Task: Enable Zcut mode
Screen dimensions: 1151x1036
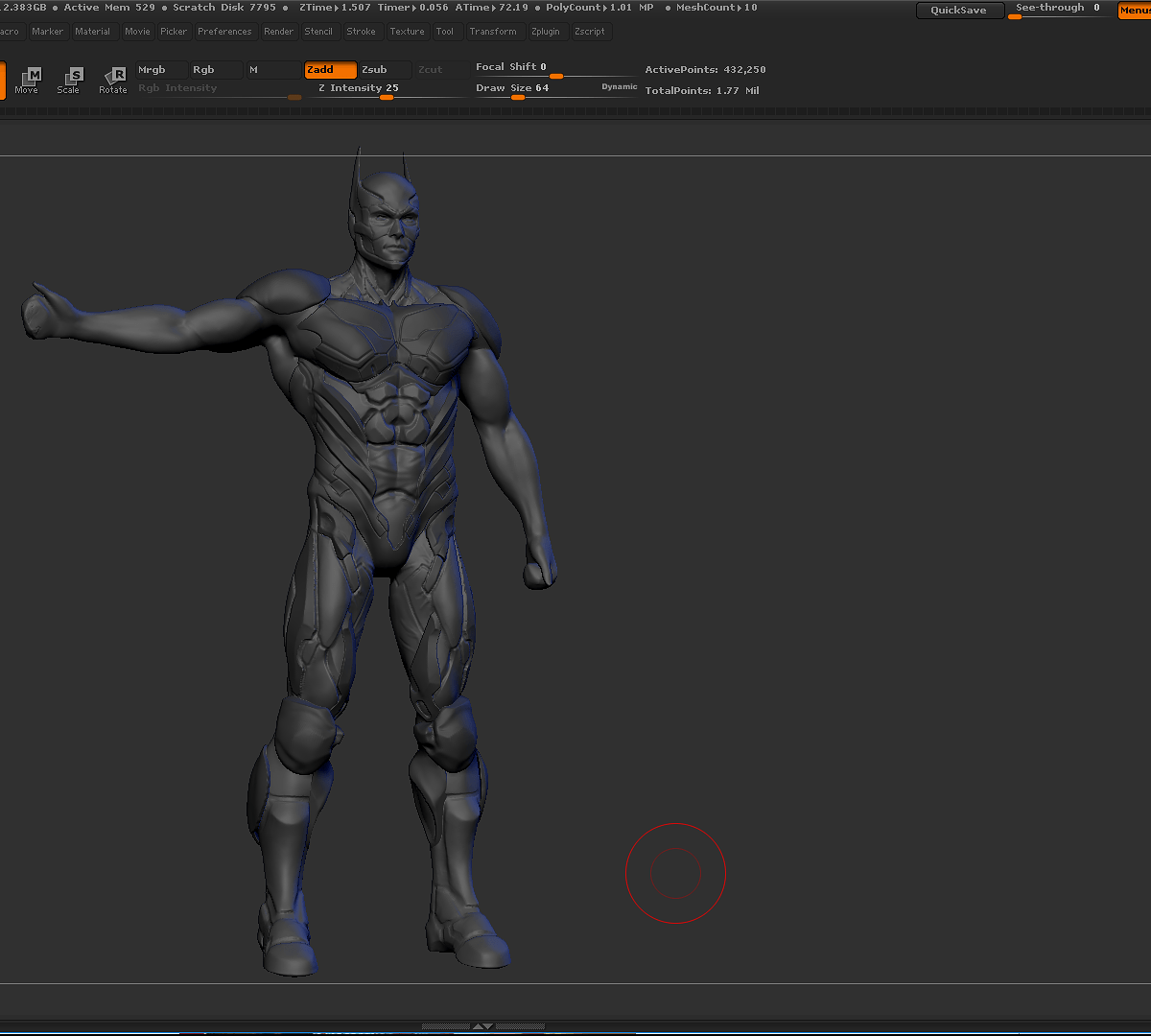Action: pyautogui.click(x=441, y=70)
